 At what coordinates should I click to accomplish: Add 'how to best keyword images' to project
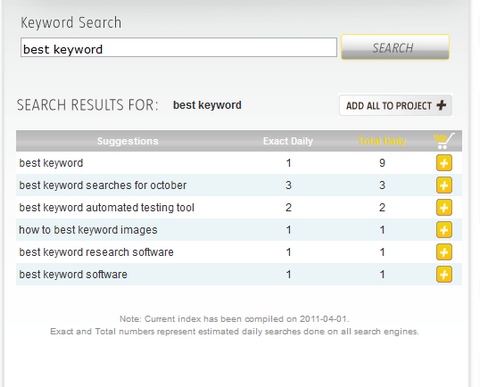pos(444,230)
